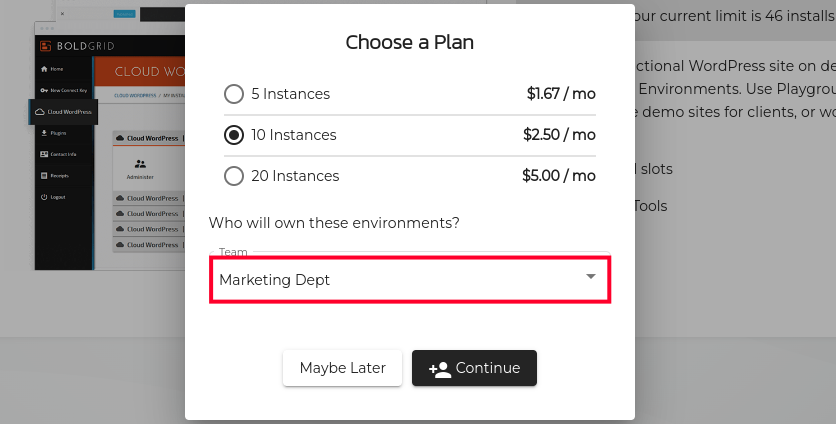Select the 5 Instances radio button
836x424 pixels.
[x=234, y=94]
